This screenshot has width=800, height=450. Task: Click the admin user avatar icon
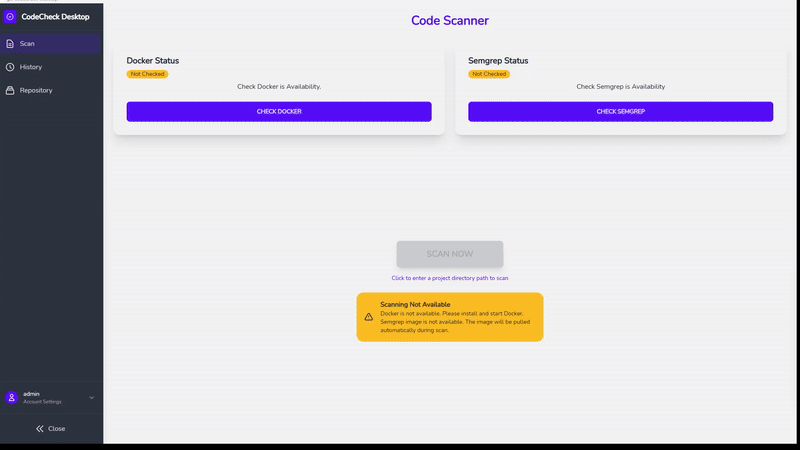point(11,397)
